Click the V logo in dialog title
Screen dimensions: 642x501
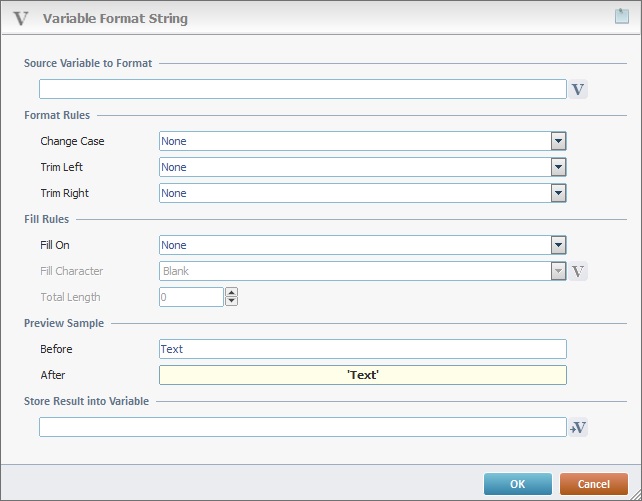click(x=20, y=18)
